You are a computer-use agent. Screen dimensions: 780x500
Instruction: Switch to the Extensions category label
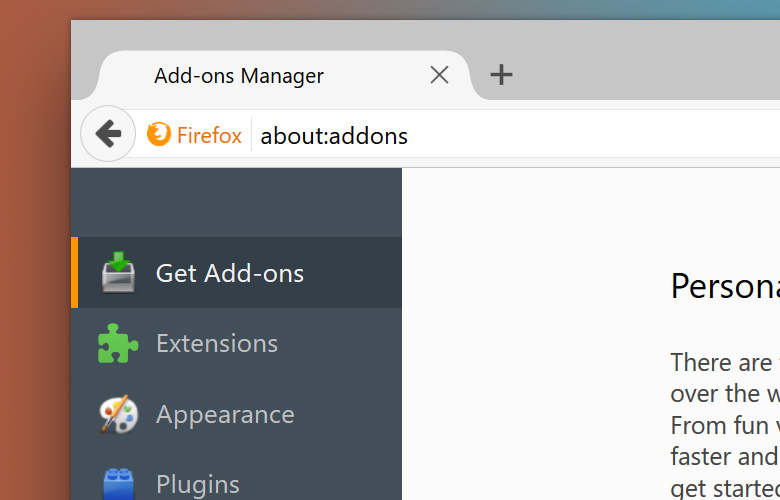[x=217, y=343]
